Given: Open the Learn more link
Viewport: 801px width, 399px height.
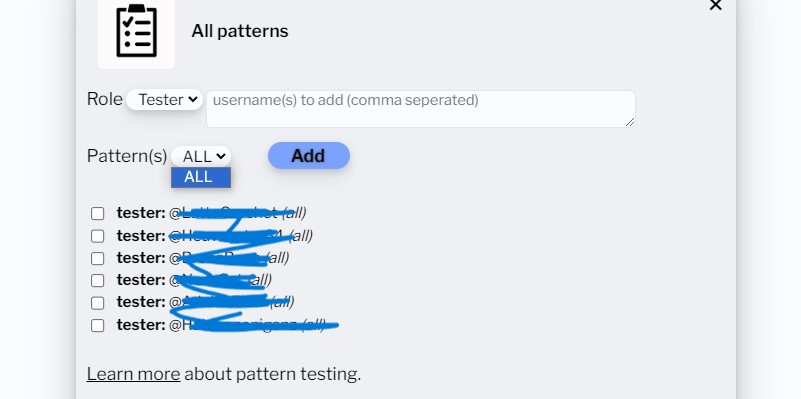Looking at the screenshot, I should click(133, 374).
